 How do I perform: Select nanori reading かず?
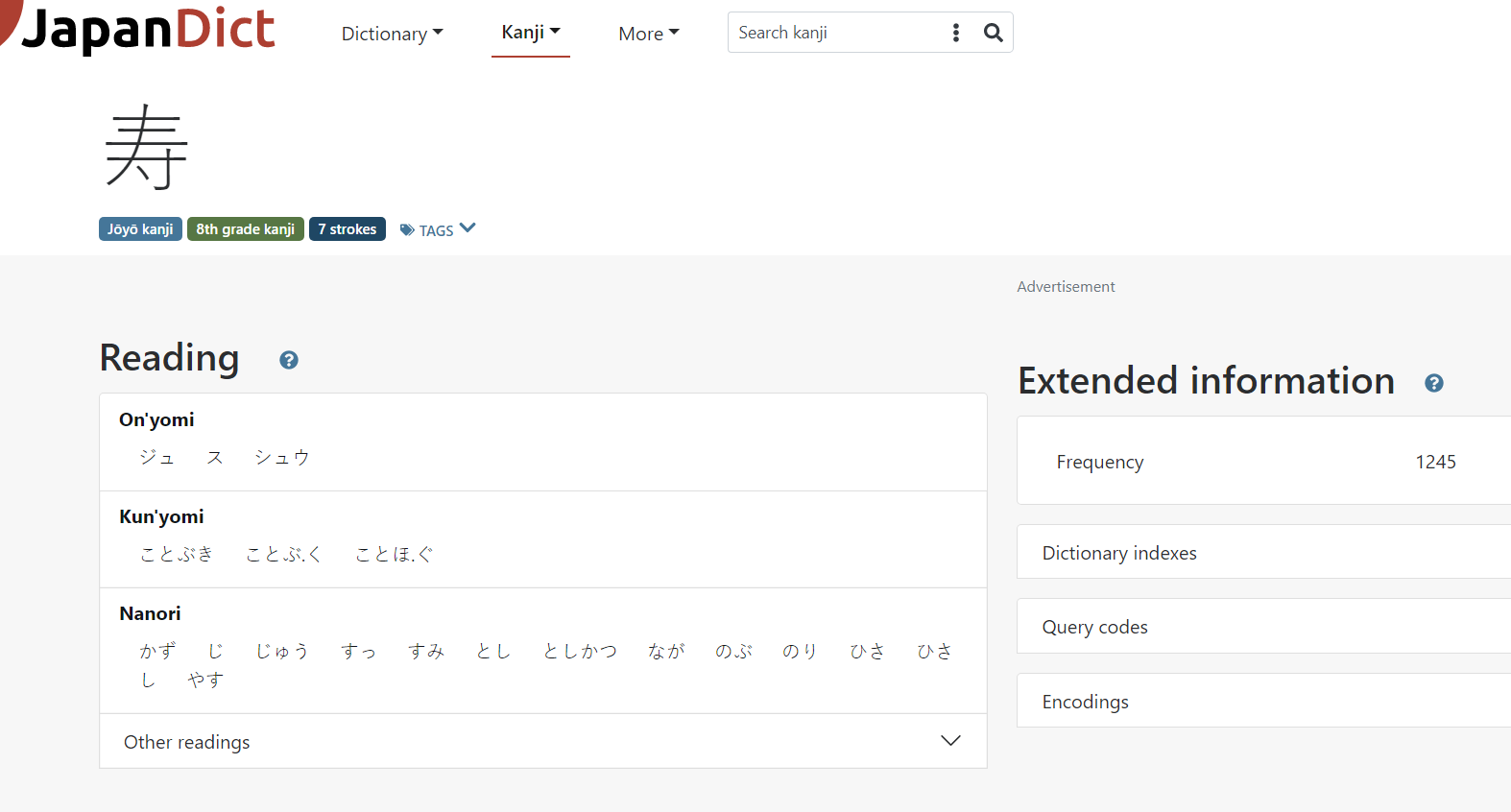tap(157, 652)
